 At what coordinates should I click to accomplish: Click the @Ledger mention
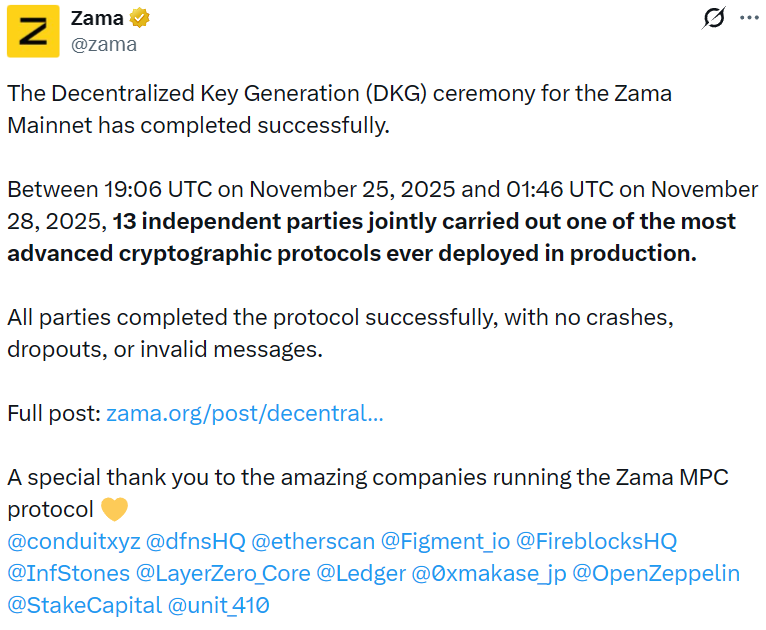click(361, 573)
